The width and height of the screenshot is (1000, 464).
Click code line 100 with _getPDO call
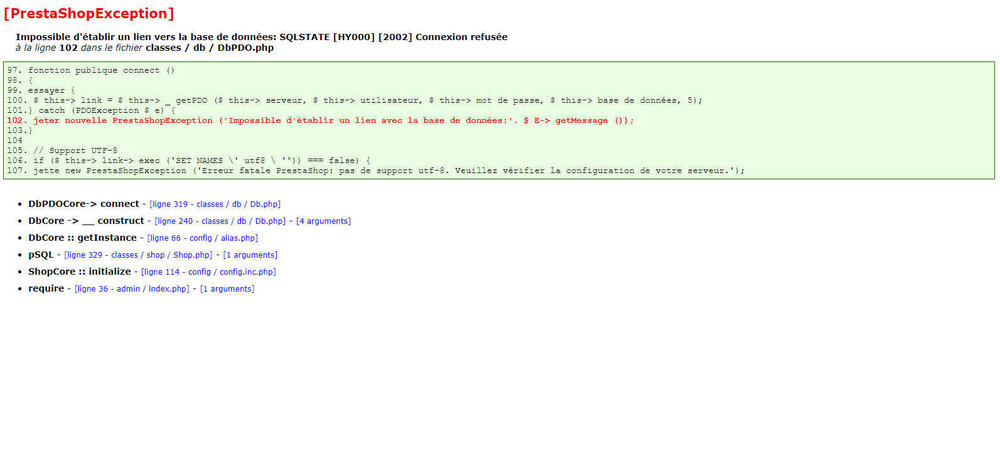coord(355,101)
